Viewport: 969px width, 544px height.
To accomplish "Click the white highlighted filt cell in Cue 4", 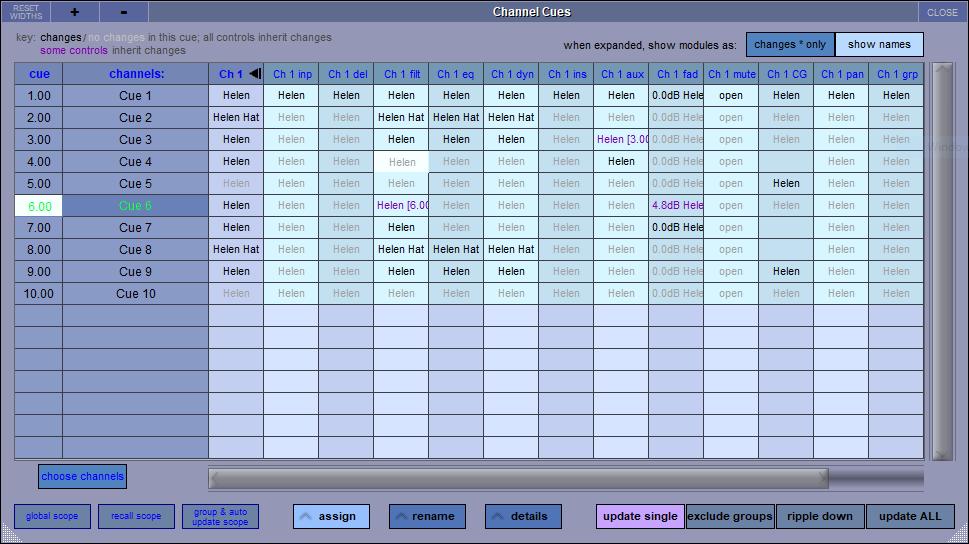I will [402, 161].
